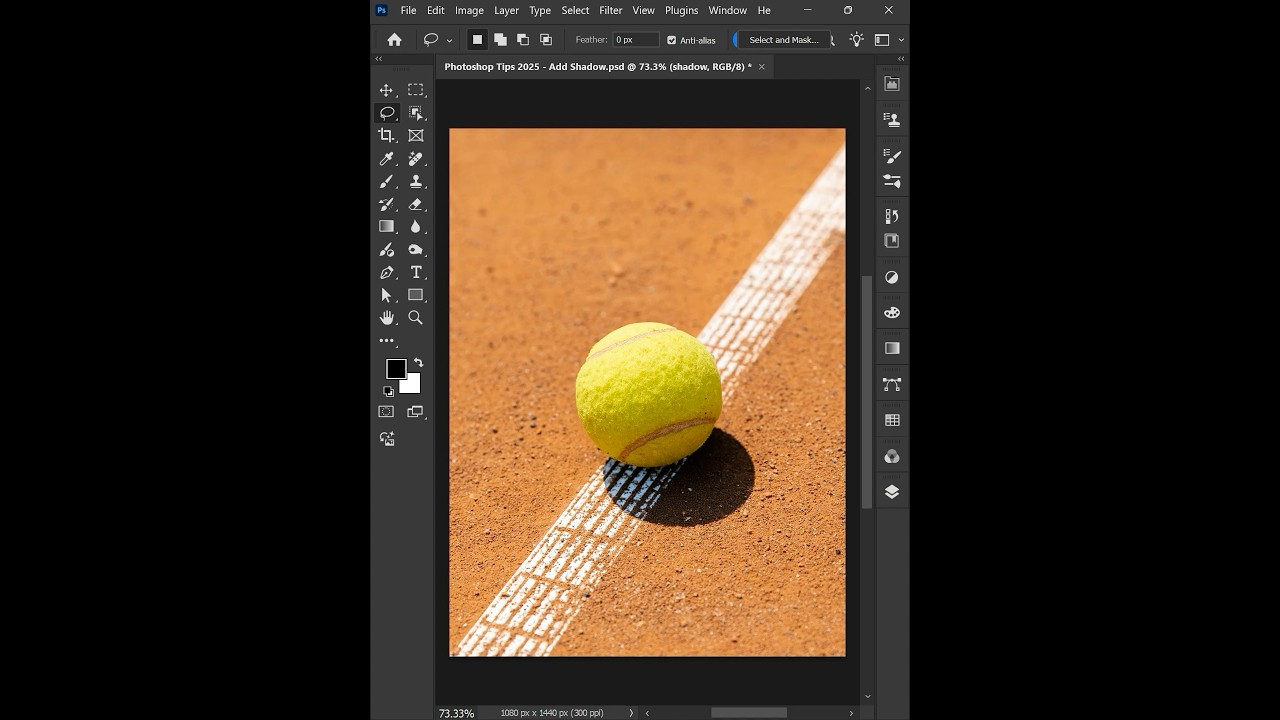Select the Rectangular Marquee tool

coord(416,90)
